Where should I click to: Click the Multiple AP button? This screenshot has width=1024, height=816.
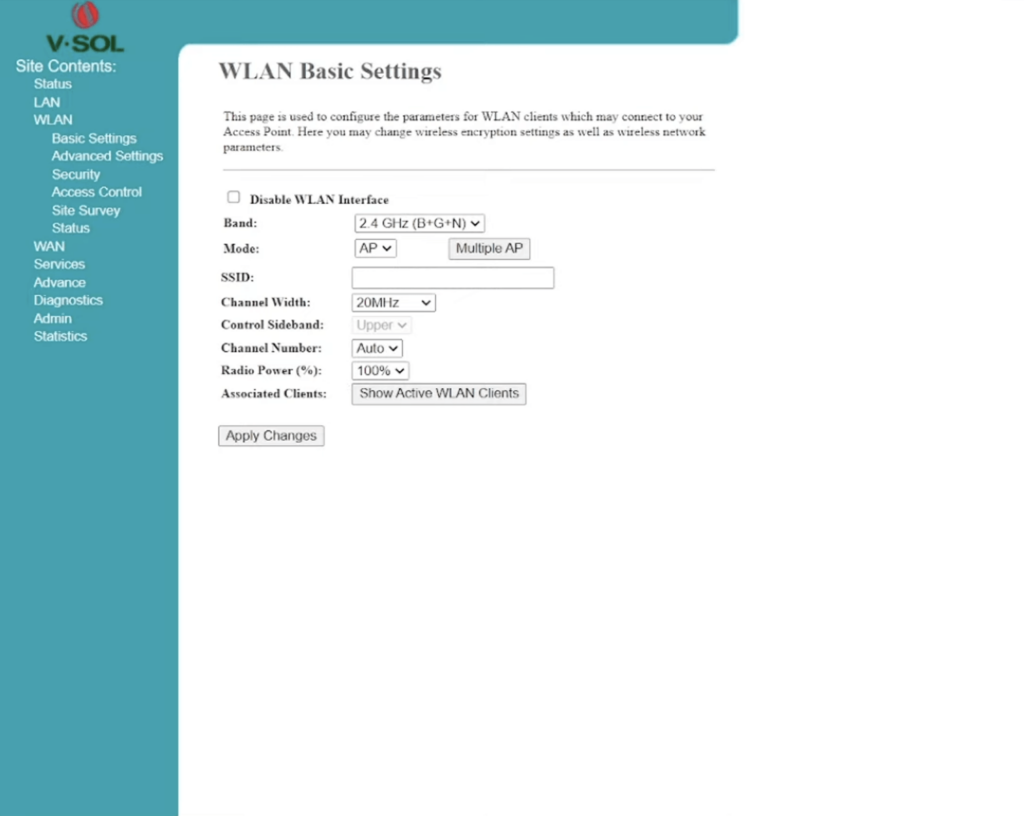[x=489, y=248]
